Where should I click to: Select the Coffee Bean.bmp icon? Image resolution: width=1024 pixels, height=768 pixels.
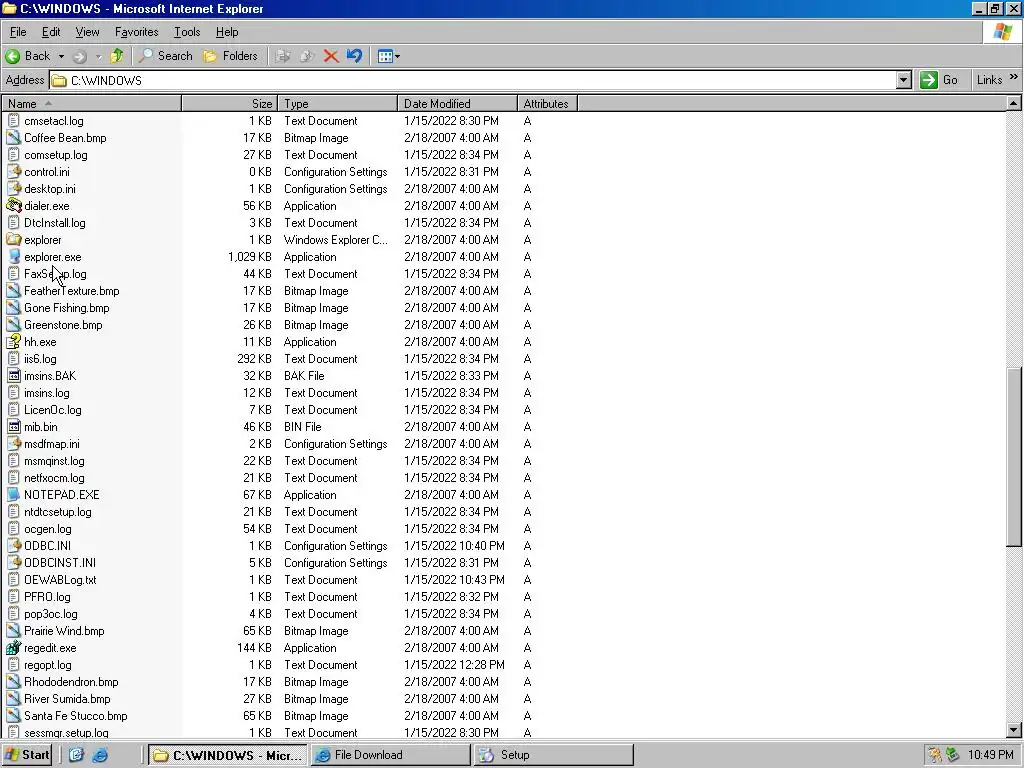pos(14,138)
